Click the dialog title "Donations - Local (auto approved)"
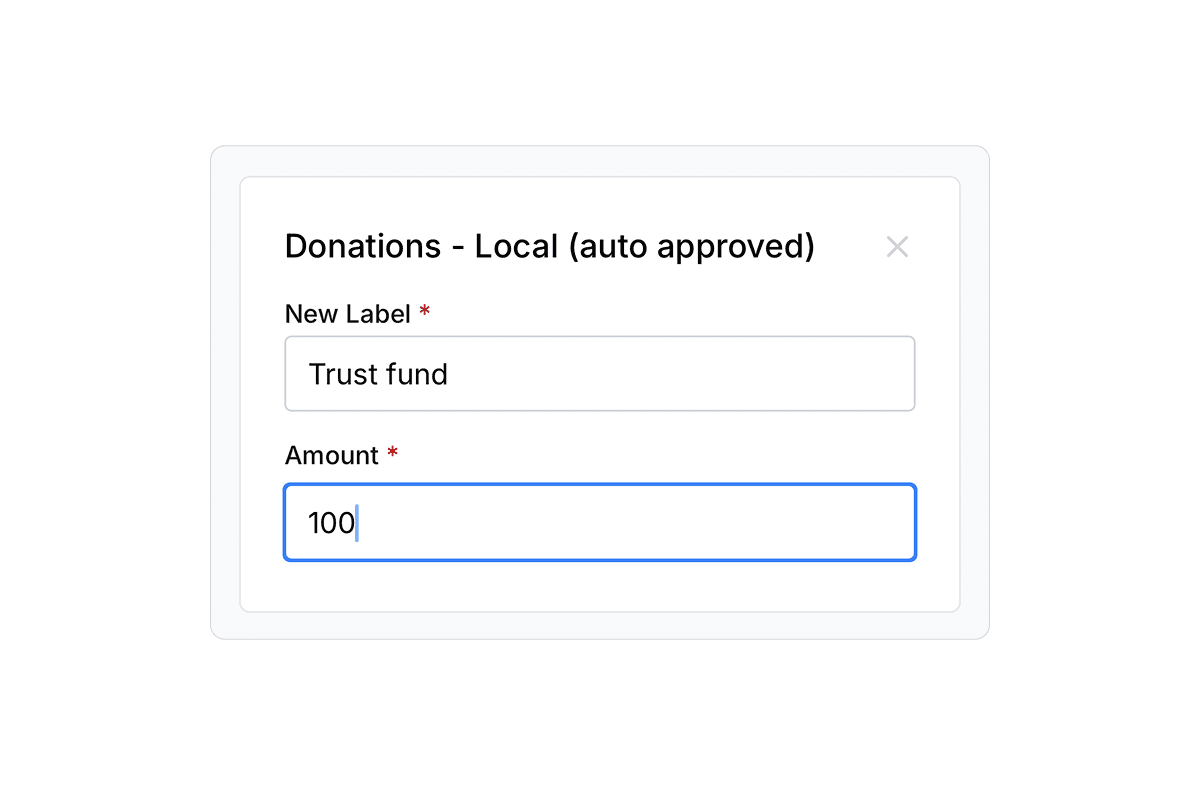This screenshot has width=1200, height=785. pos(549,246)
